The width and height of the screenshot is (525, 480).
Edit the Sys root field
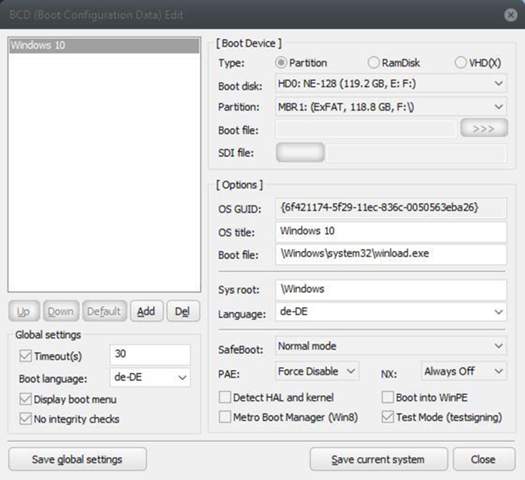coord(390,290)
